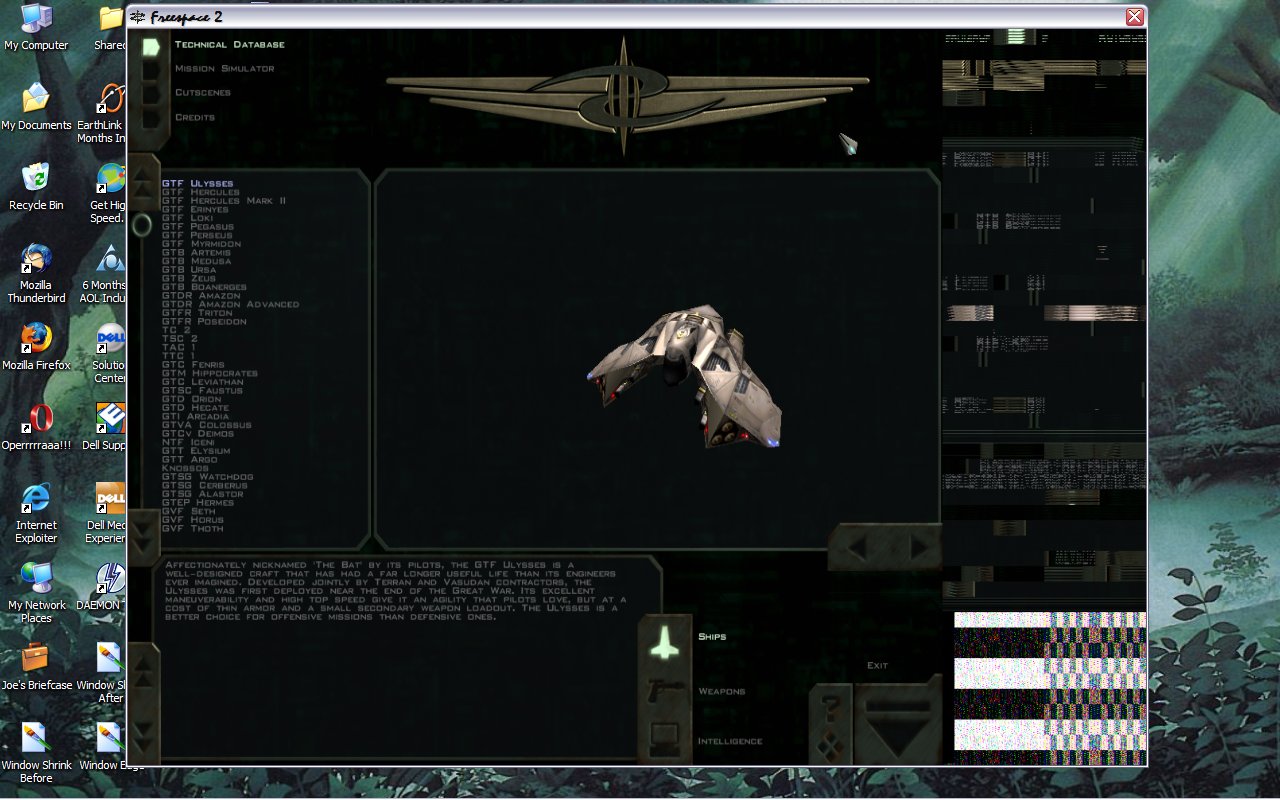Open the My Documents desktop folder
The image size is (1280, 800).
coord(36,106)
